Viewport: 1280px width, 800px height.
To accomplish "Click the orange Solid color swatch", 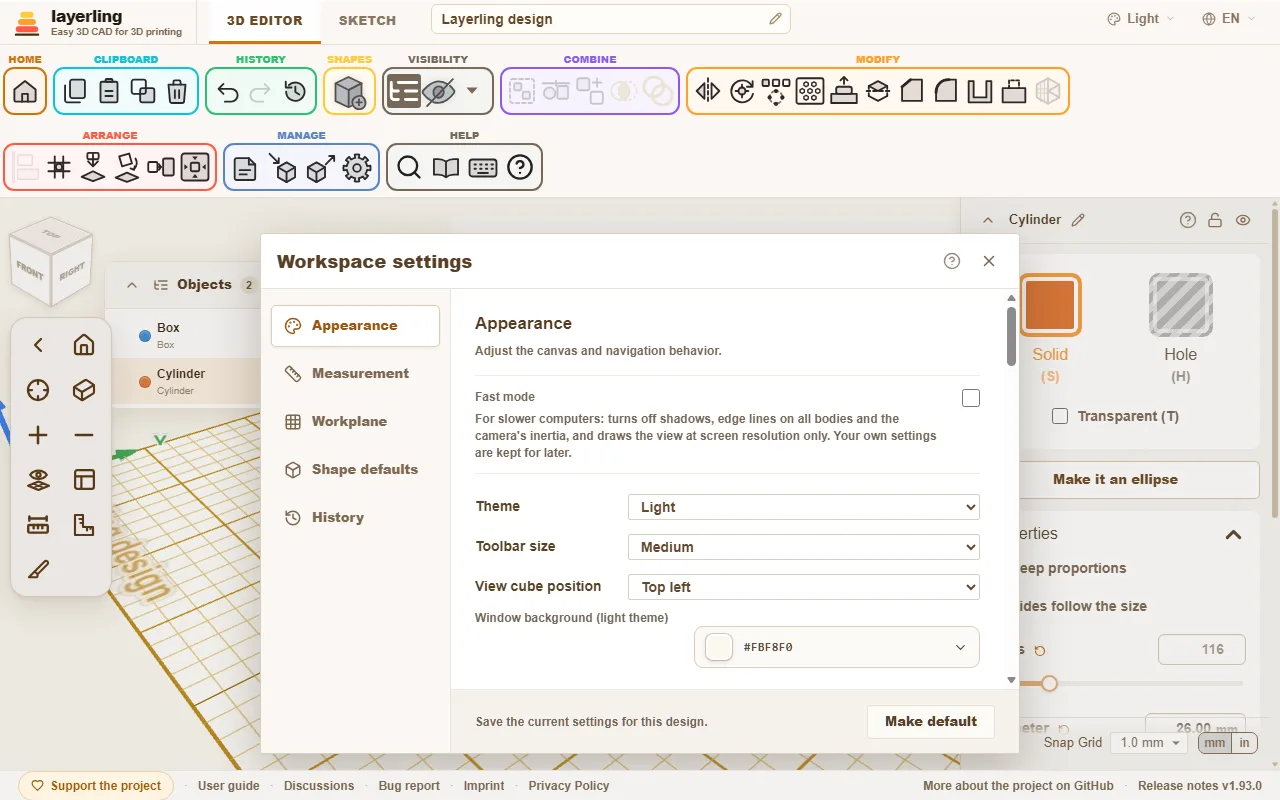I will [x=1050, y=304].
